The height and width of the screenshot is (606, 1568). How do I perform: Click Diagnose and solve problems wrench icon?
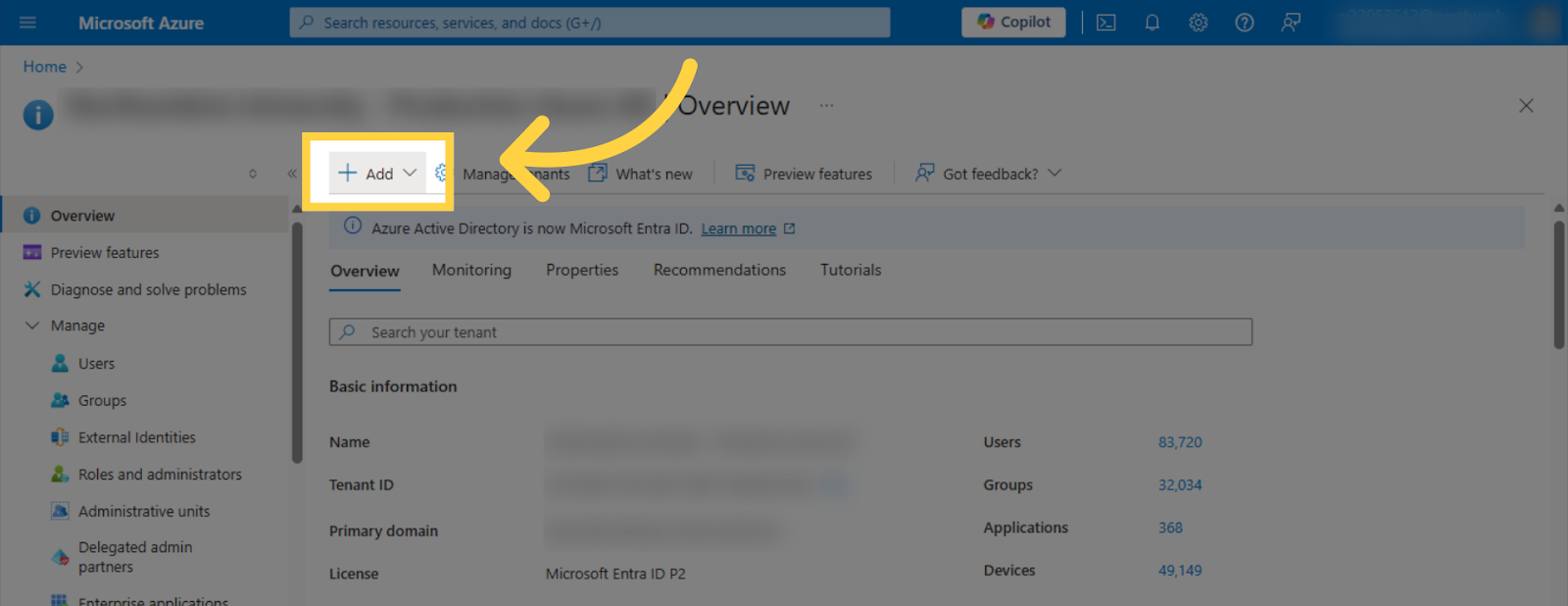(x=32, y=289)
